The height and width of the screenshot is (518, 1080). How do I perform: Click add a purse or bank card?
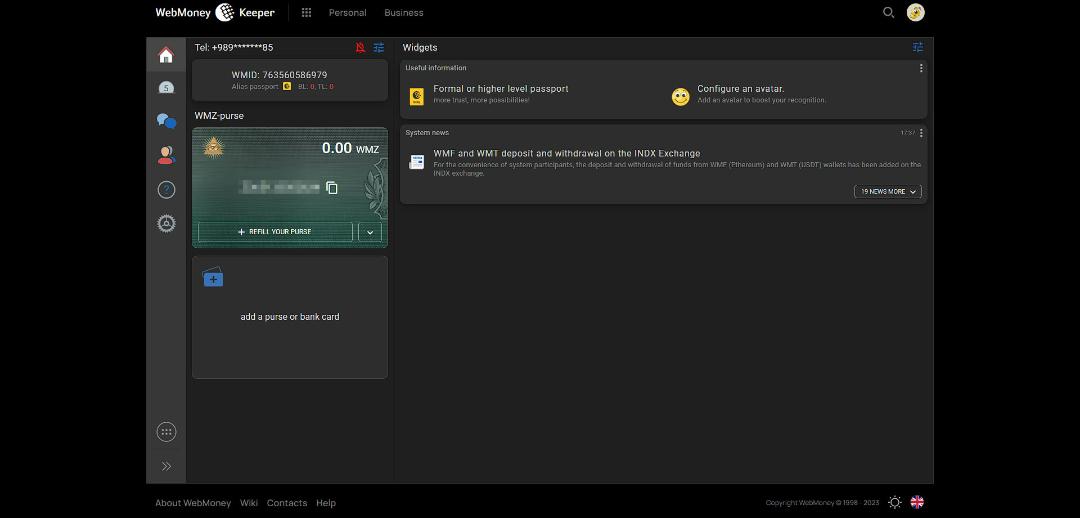tap(290, 317)
